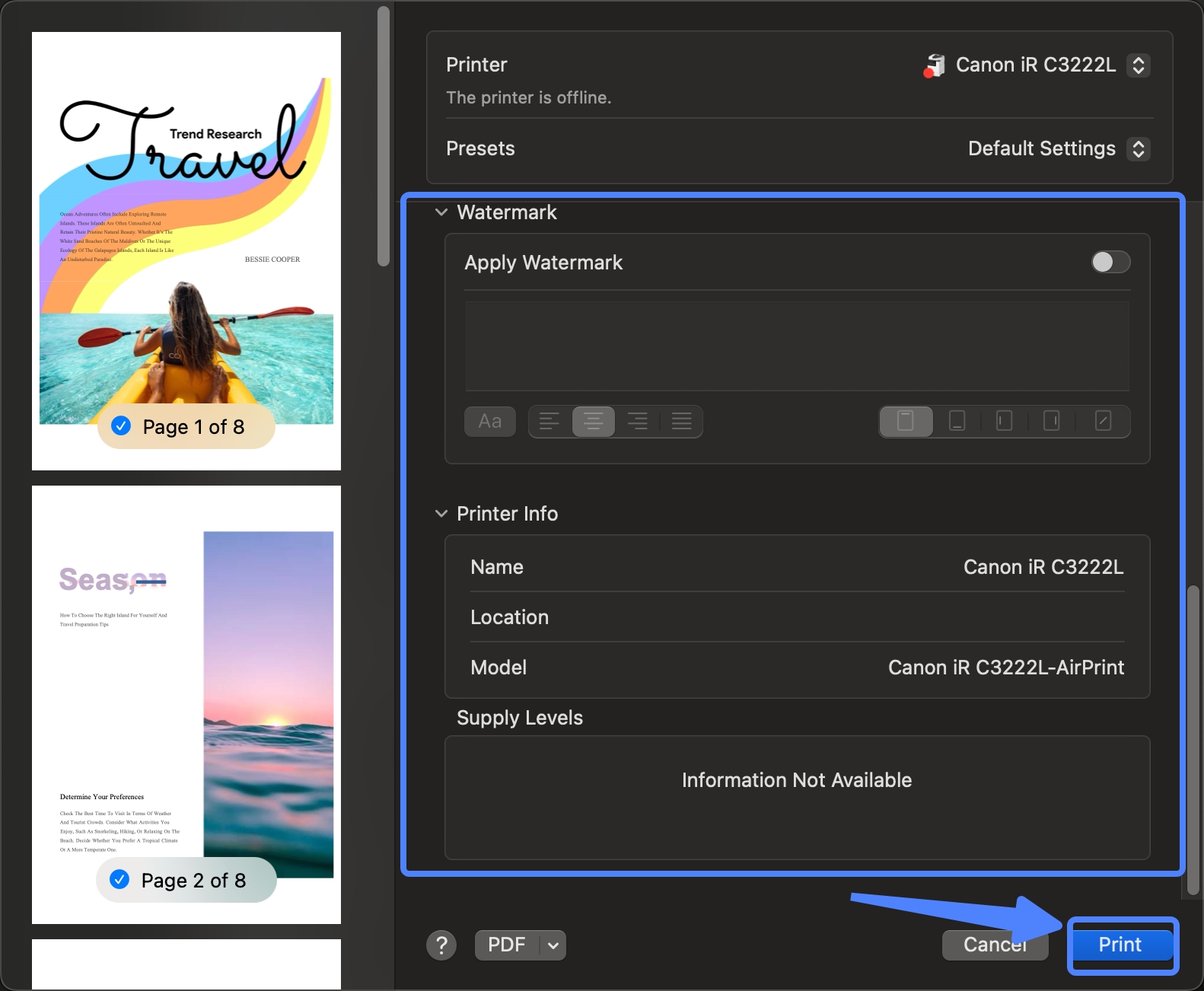Viewport: 1204px width, 991px height.
Task: Click the Name value Canon iR C3222L
Action: 1043,567
